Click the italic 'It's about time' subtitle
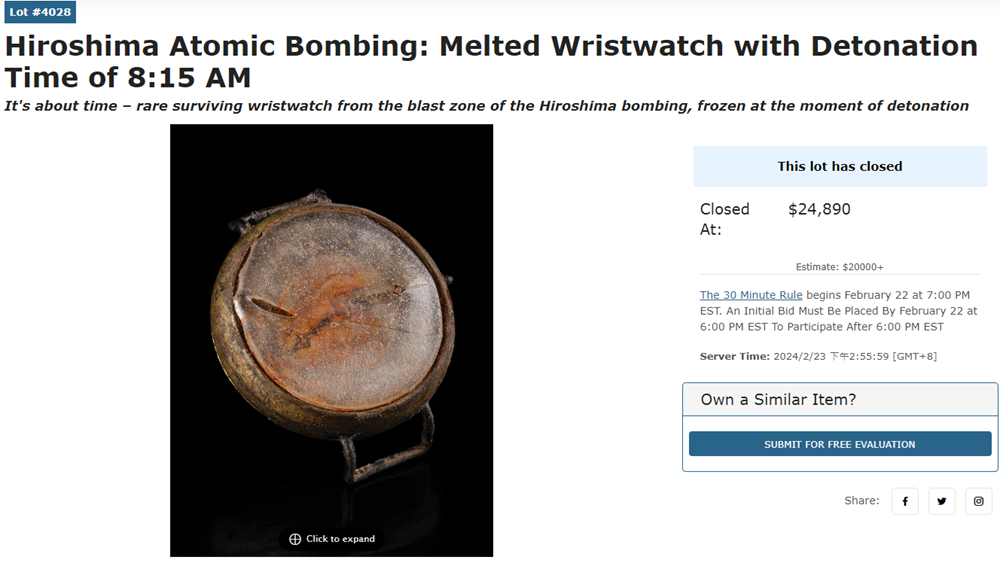1000x562 pixels. 486,106
